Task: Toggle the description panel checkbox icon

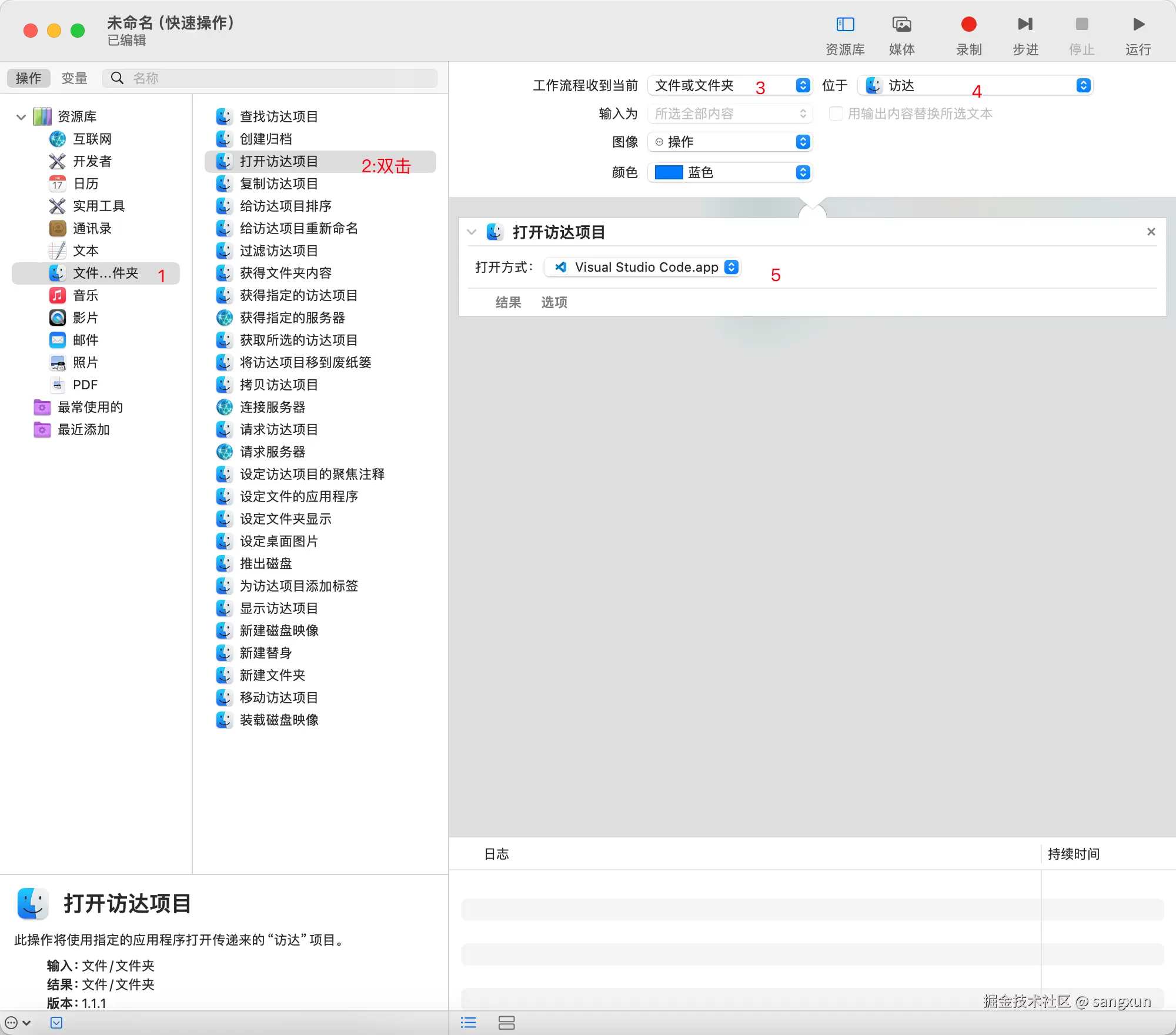Action: point(56,1023)
